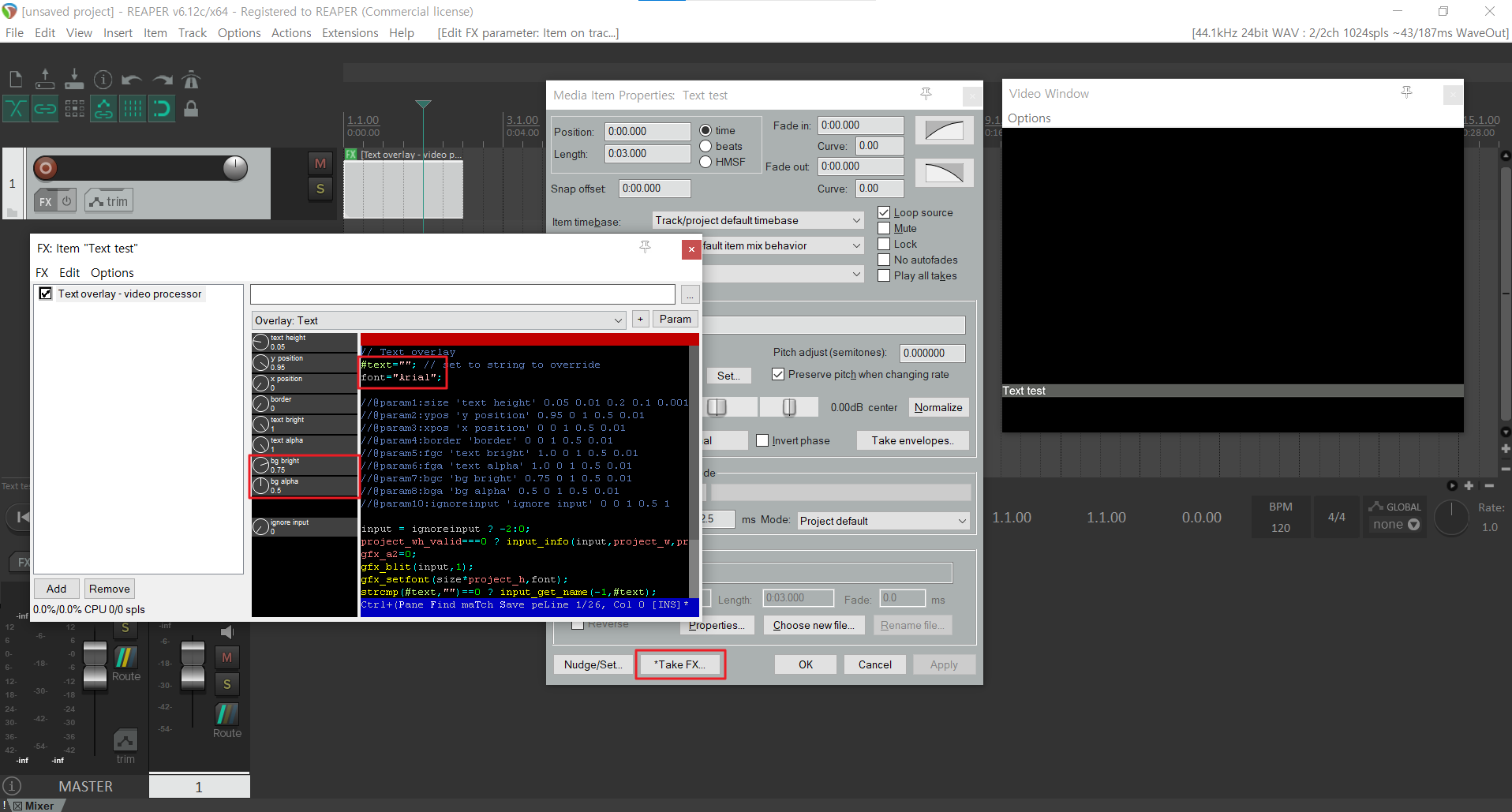
Task: Toggle auto-crossfade icon in toolbar
Action: pyautogui.click(x=16, y=108)
